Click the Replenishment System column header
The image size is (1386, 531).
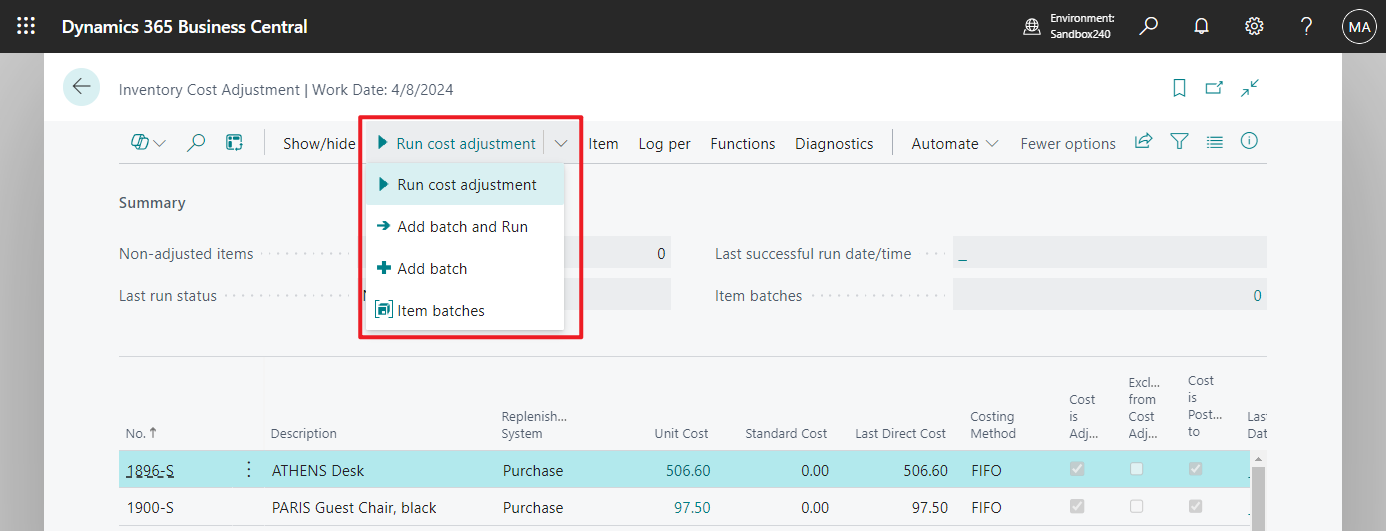534,425
